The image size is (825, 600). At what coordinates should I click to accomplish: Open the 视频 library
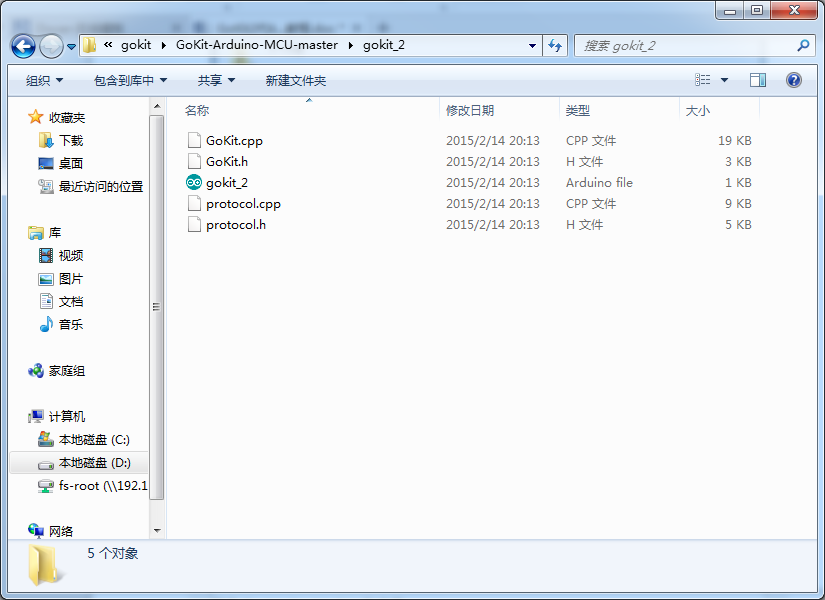pyautogui.click(x=61, y=256)
